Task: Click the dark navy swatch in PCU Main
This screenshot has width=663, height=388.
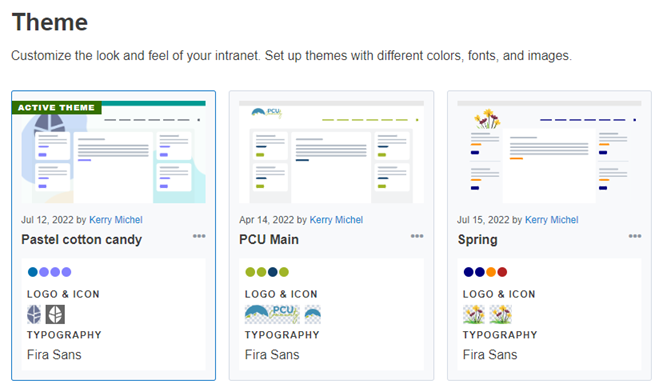Action: [273, 272]
